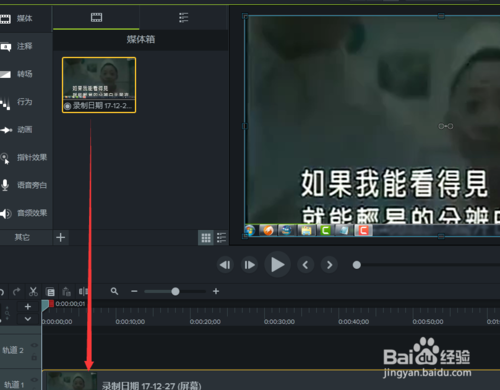Select the 轨道 2 track header
This screenshot has width=500, height=390.
pyautogui.click(x=20, y=351)
